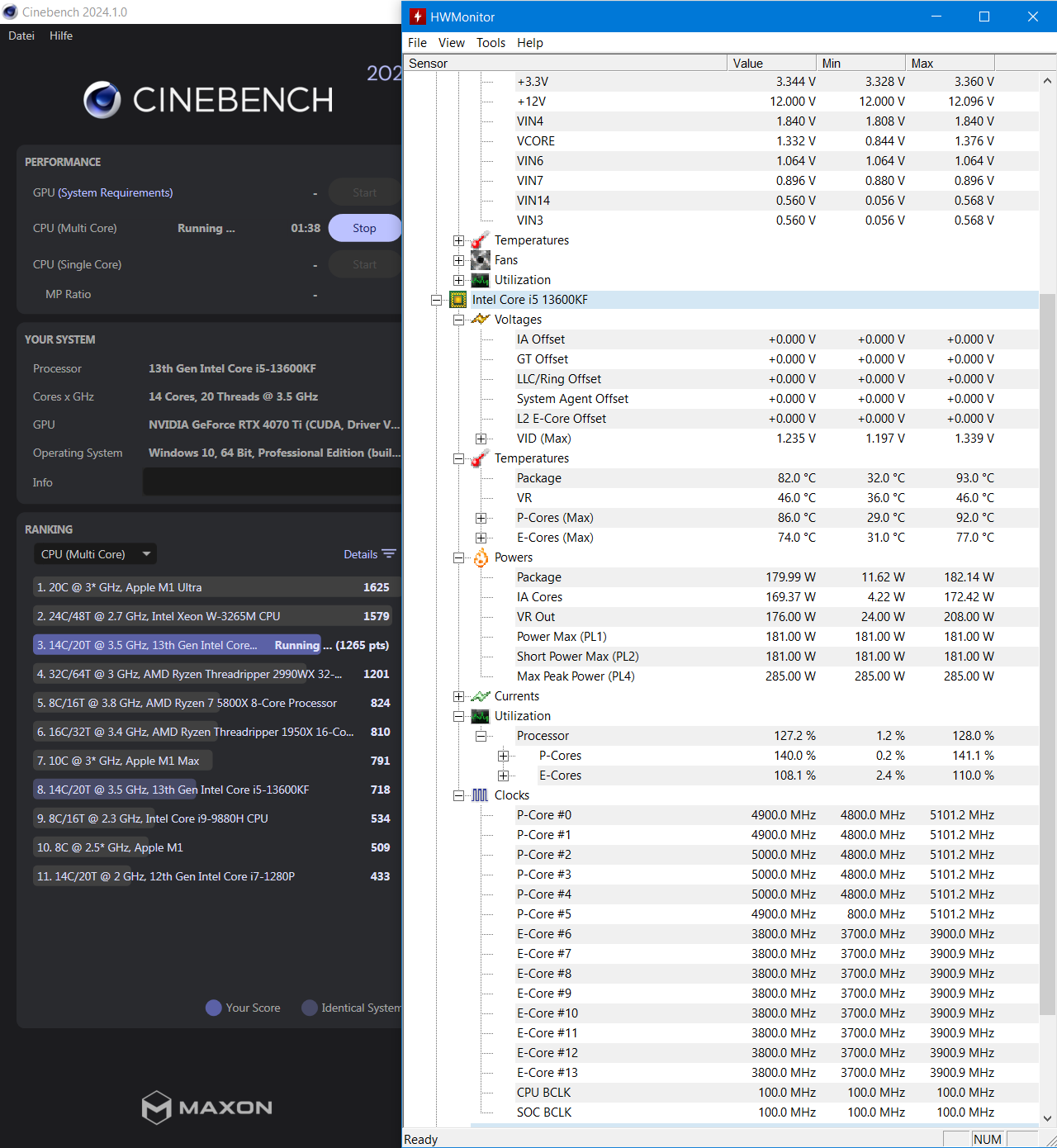The image size is (1057, 1148).
Task: Click the Cinebench sphere logo
Action: [102, 100]
